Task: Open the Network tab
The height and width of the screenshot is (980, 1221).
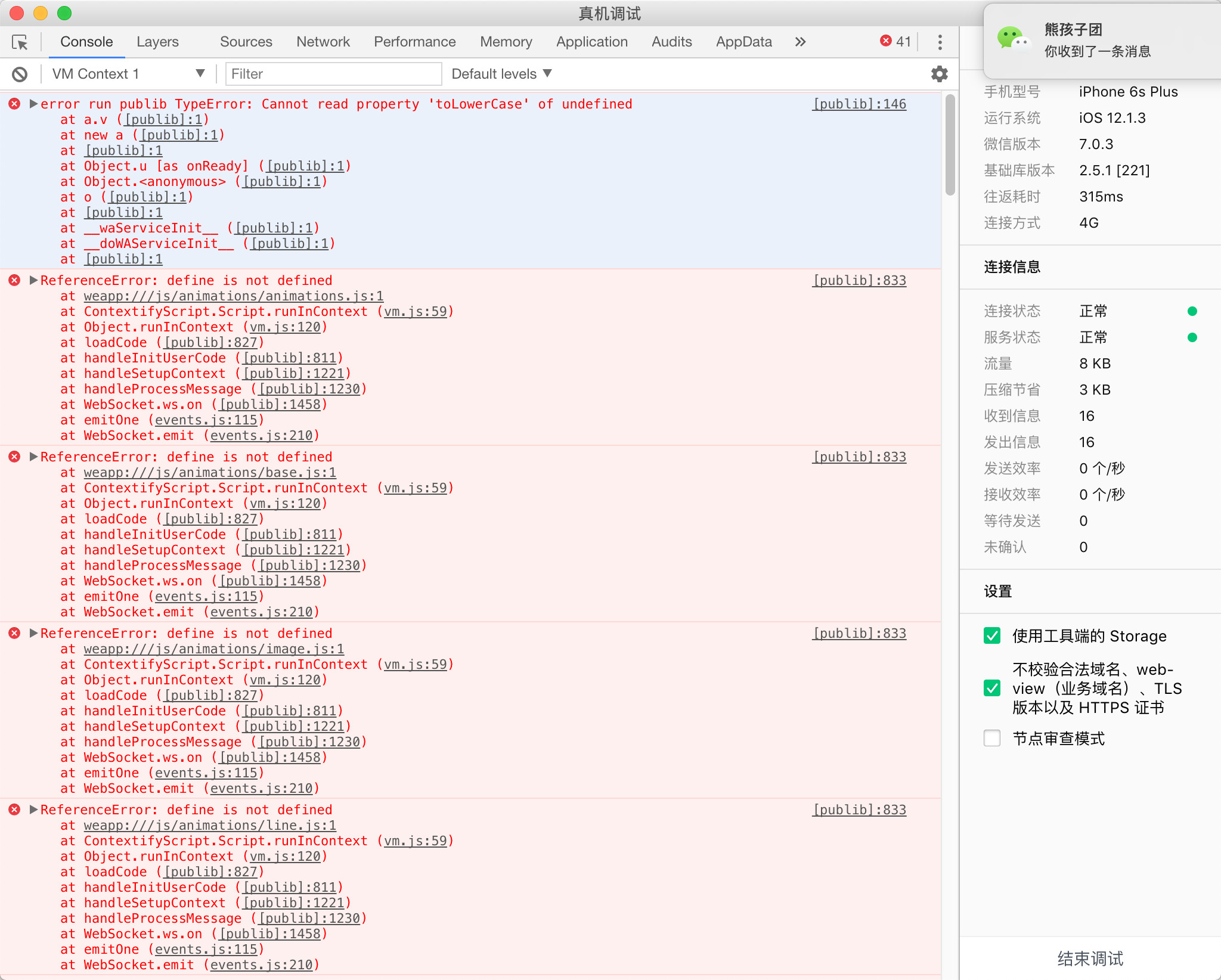Action: click(323, 42)
